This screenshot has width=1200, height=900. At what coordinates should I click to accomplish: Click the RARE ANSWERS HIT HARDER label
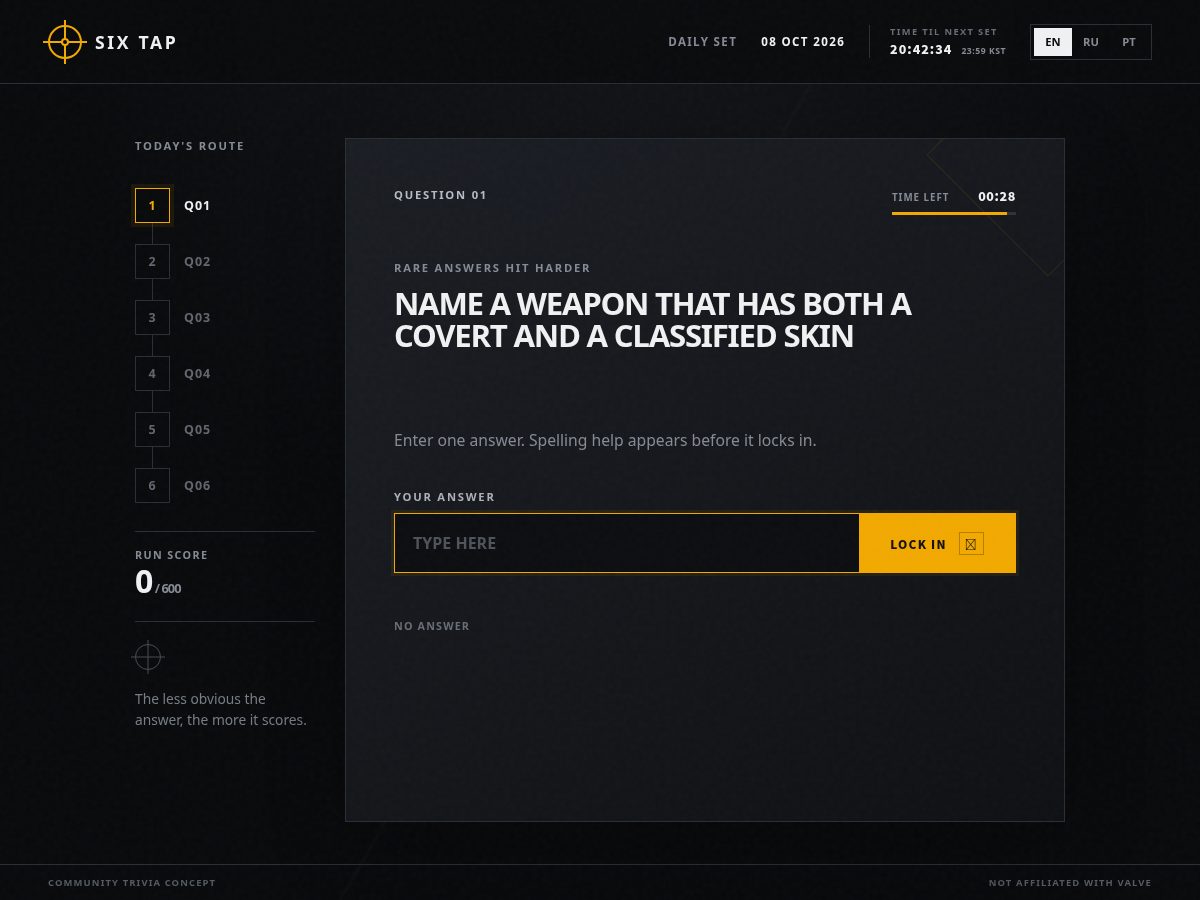click(x=492, y=268)
